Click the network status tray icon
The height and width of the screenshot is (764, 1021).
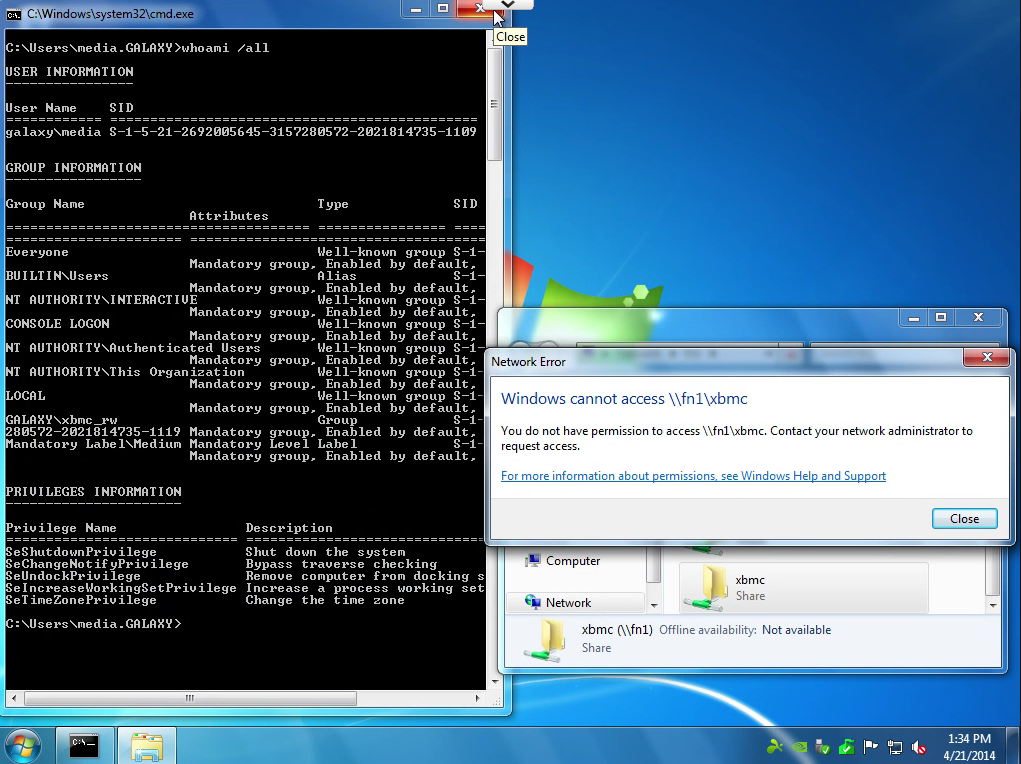pos(895,747)
